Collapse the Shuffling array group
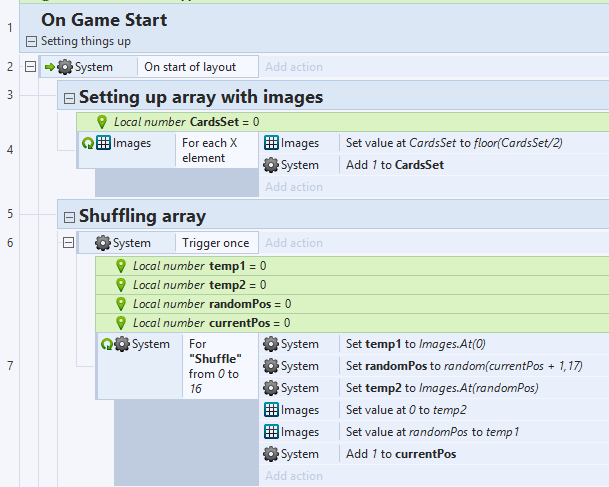 point(69,217)
